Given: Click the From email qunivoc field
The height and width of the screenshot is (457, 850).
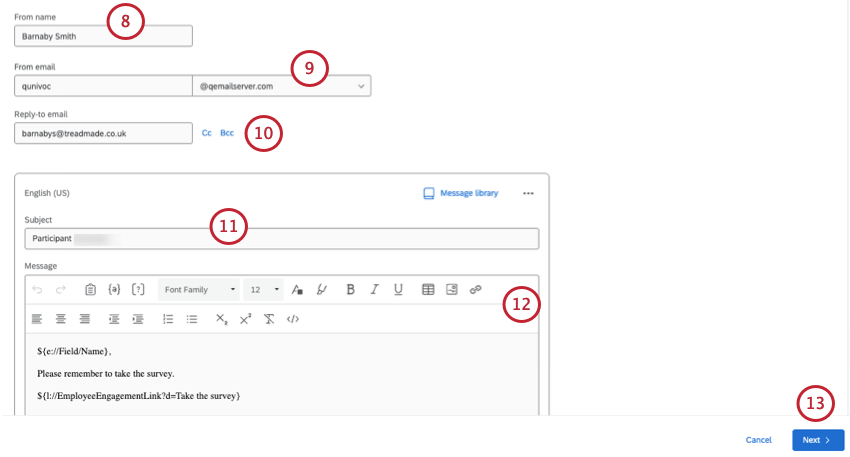Looking at the screenshot, I should point(104,86).
